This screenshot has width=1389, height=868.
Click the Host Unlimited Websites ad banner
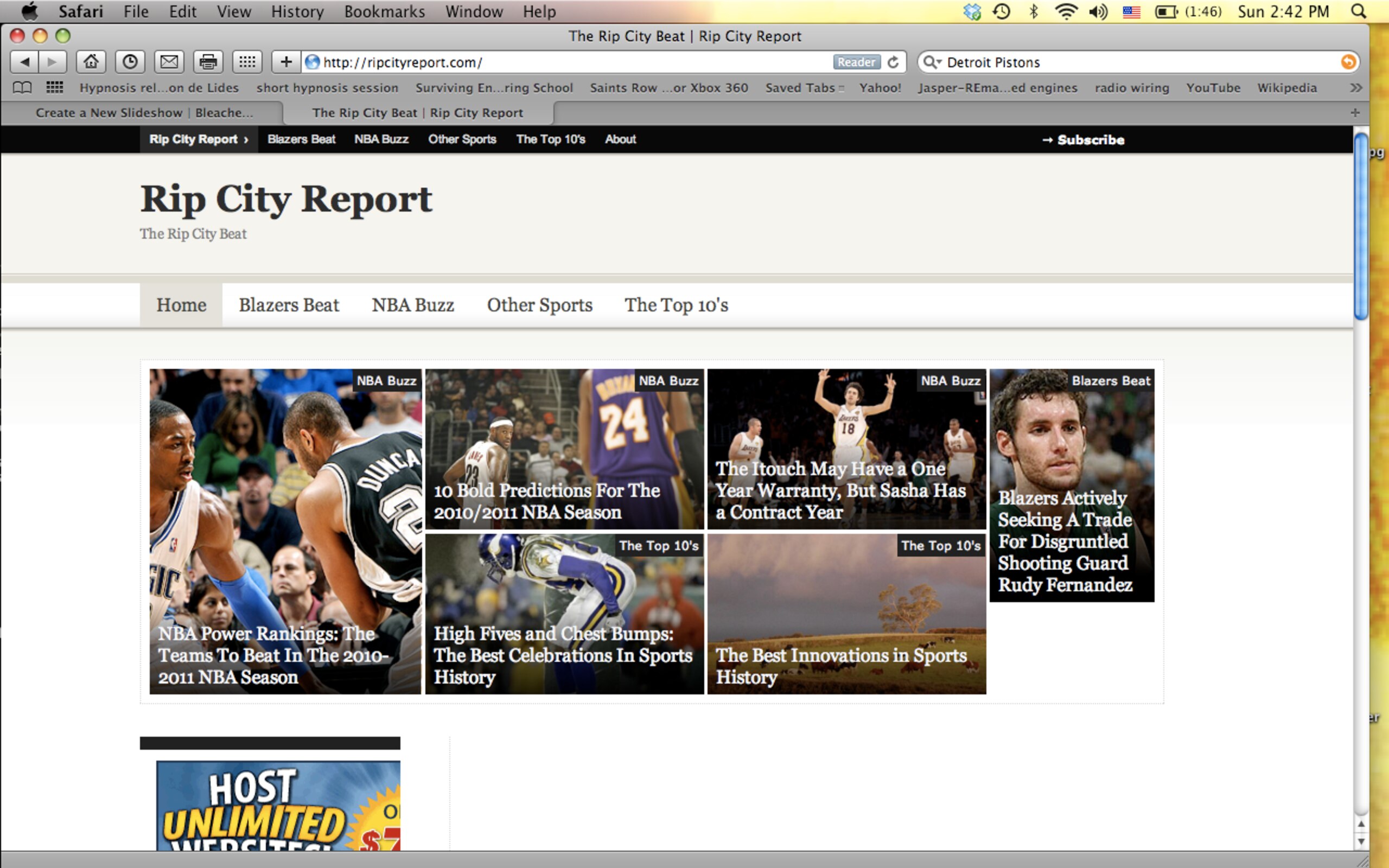click(x=278, y=806)
